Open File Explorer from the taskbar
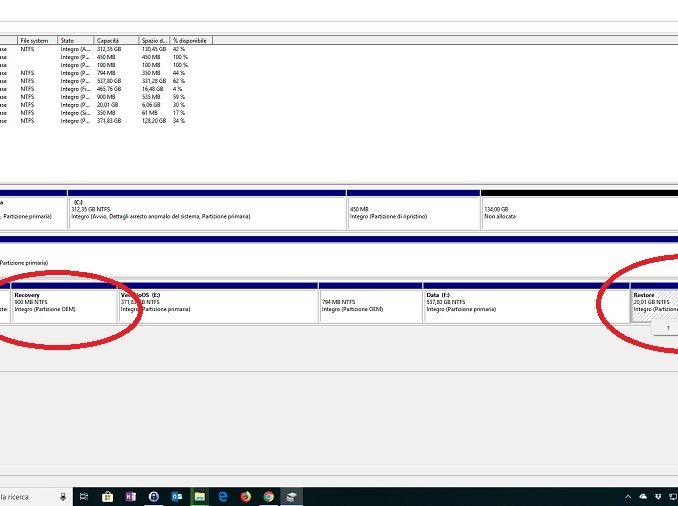This screenshot has height=506, width=678. coord(199,497)
